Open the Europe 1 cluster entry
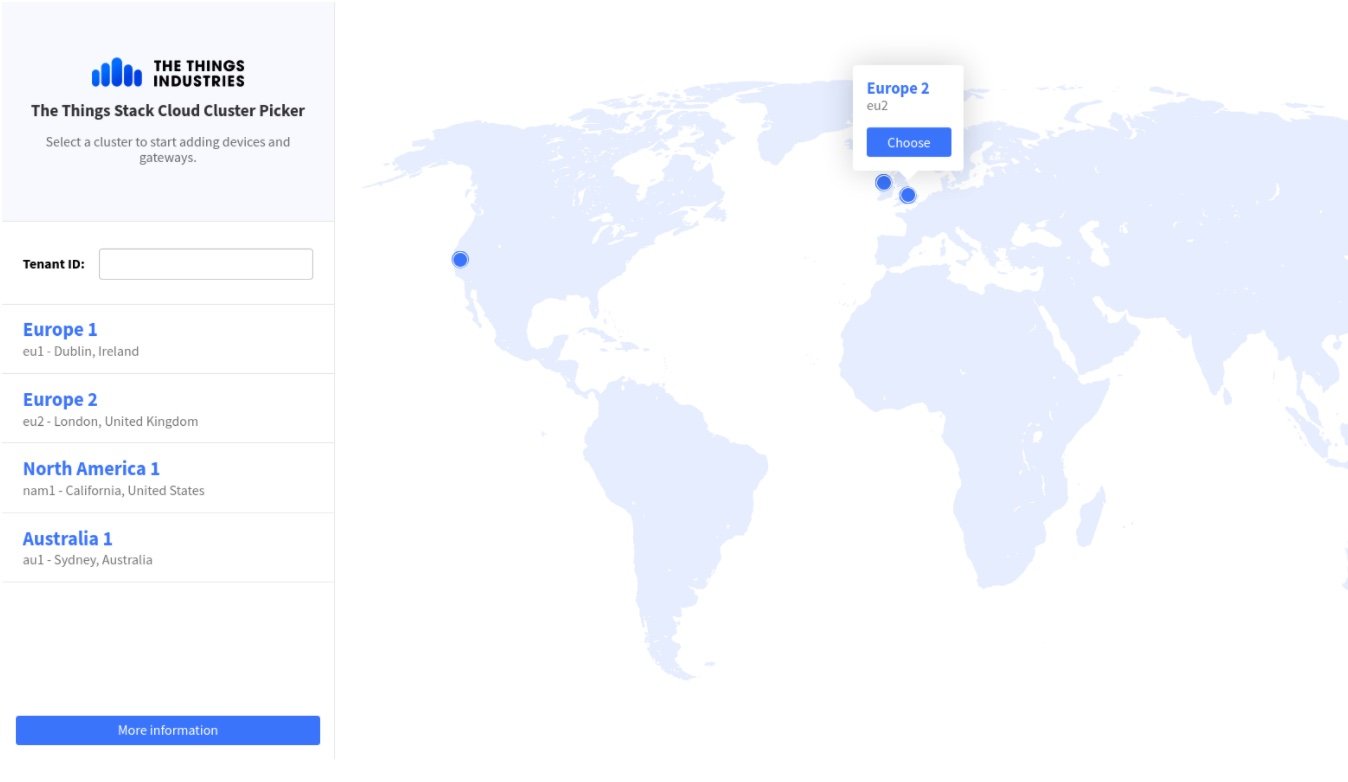Screen dimensions: 1348x782 60,330
